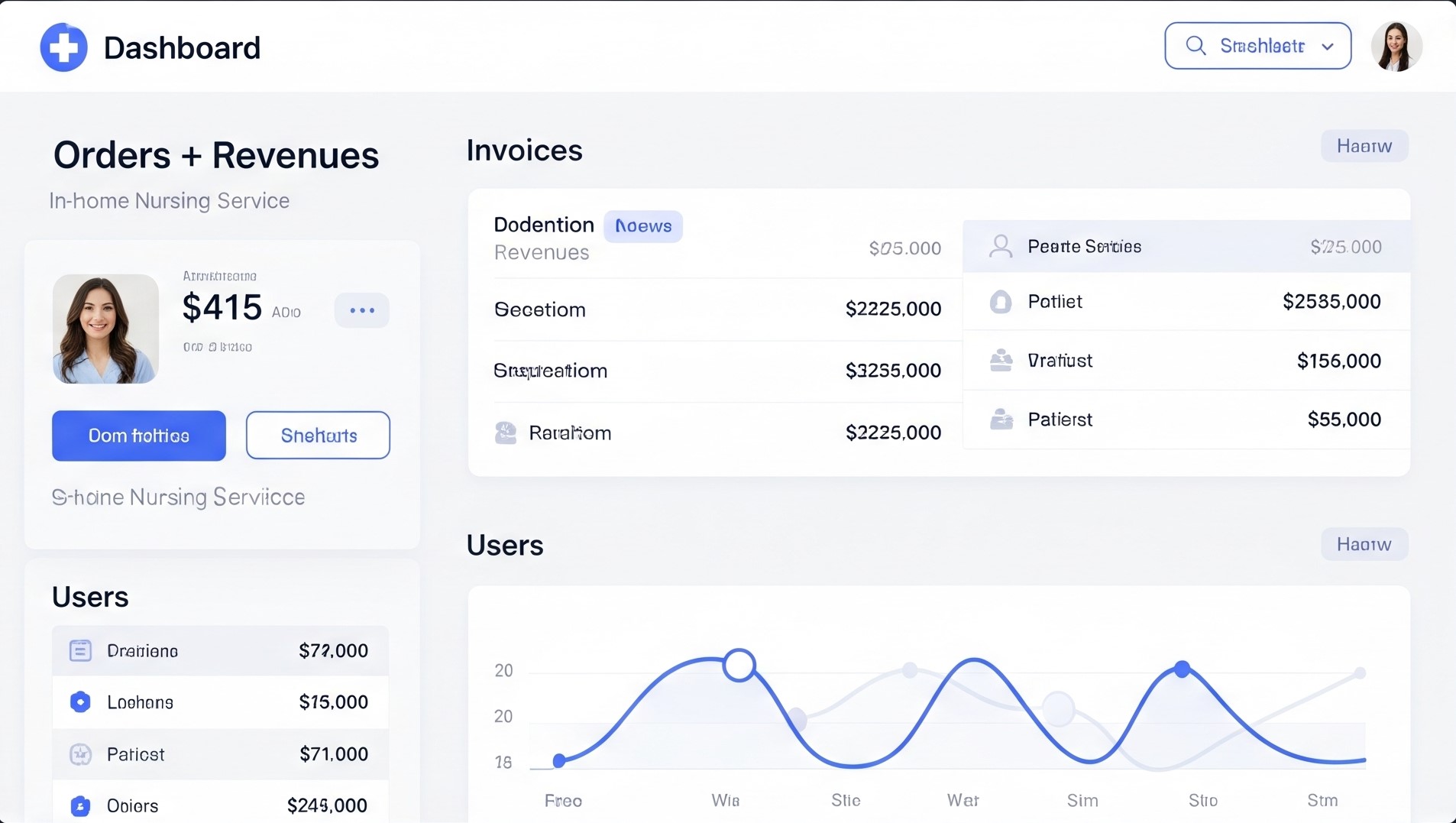Viewport: 1456px width, 823px height.
Task: Click the profile avatar in the top right
Action: (1396, 46)
